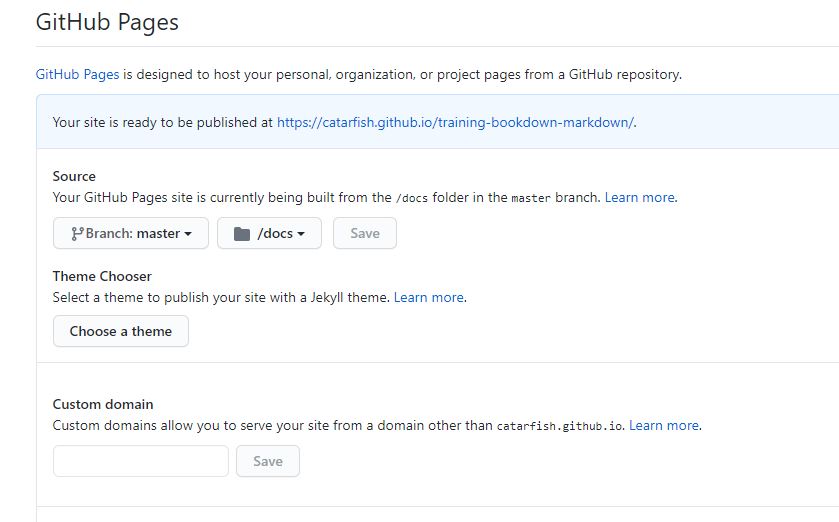Open the Branch: master dropdown
The width and height of the screenshot is (839, 522).
[x=130, y=233]
